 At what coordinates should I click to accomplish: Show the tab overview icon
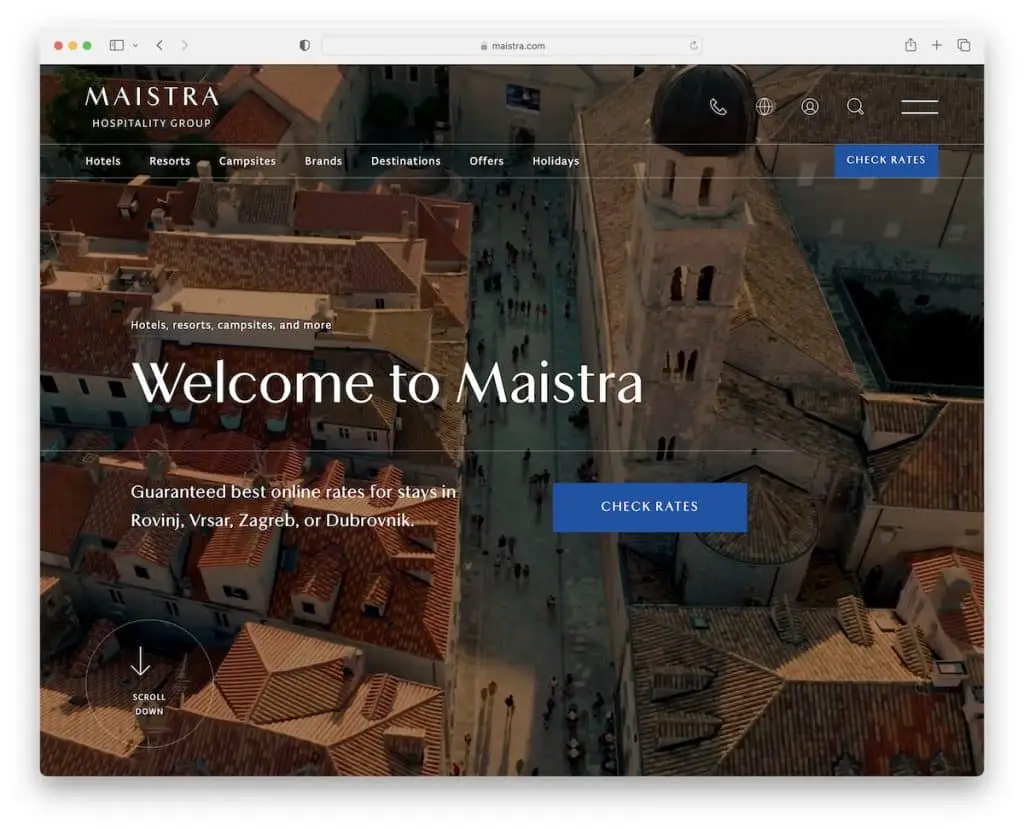click(x=963, y=45)
